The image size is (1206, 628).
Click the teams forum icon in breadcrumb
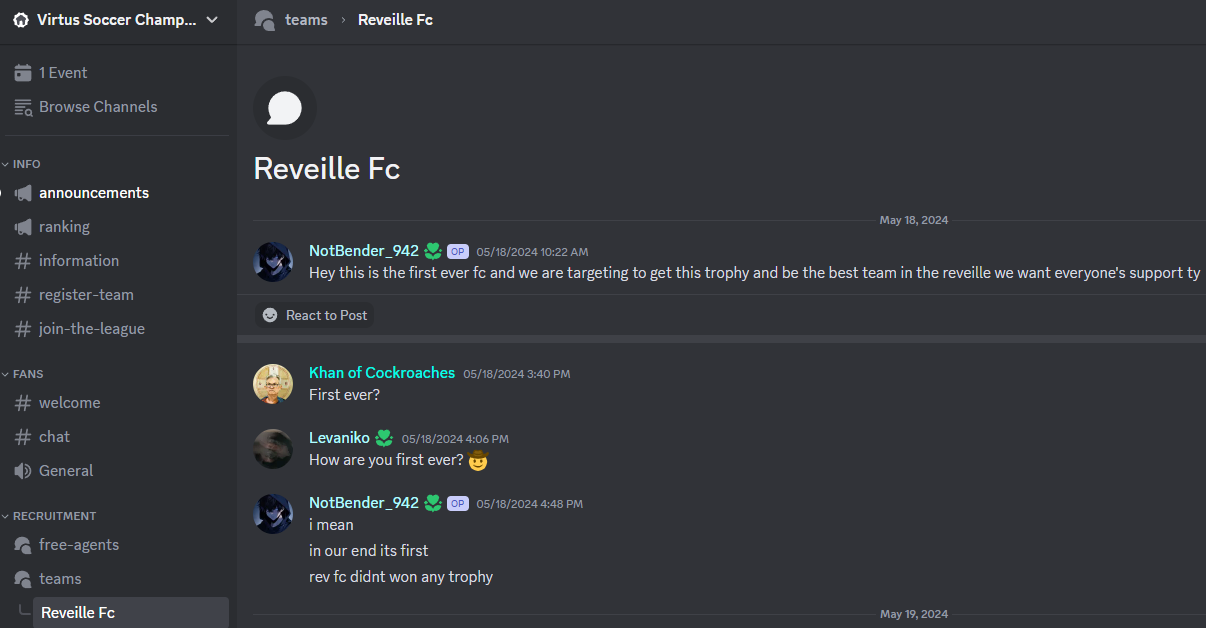(265, 20)
